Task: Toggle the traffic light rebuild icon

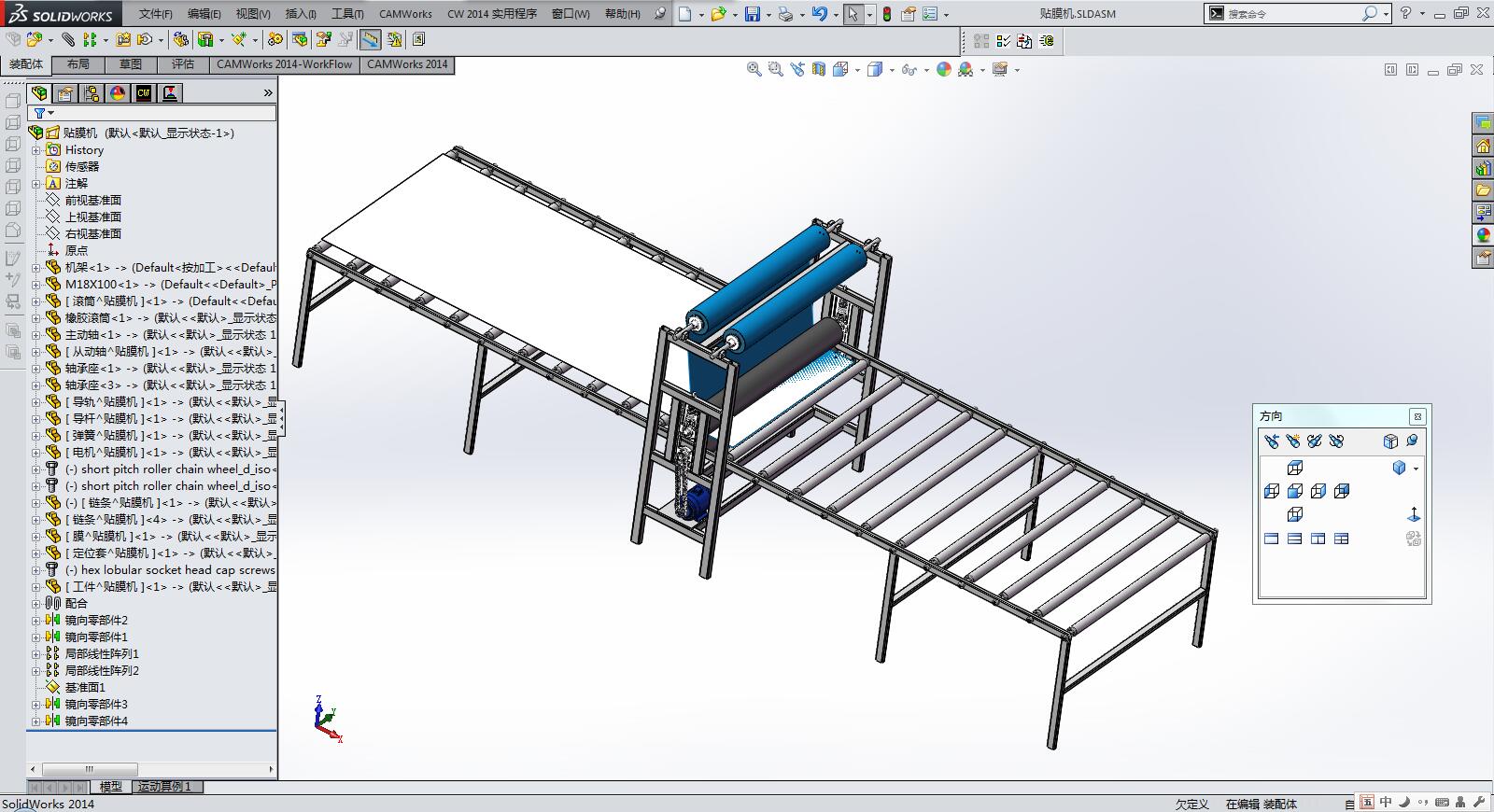Action: (886, 14)
